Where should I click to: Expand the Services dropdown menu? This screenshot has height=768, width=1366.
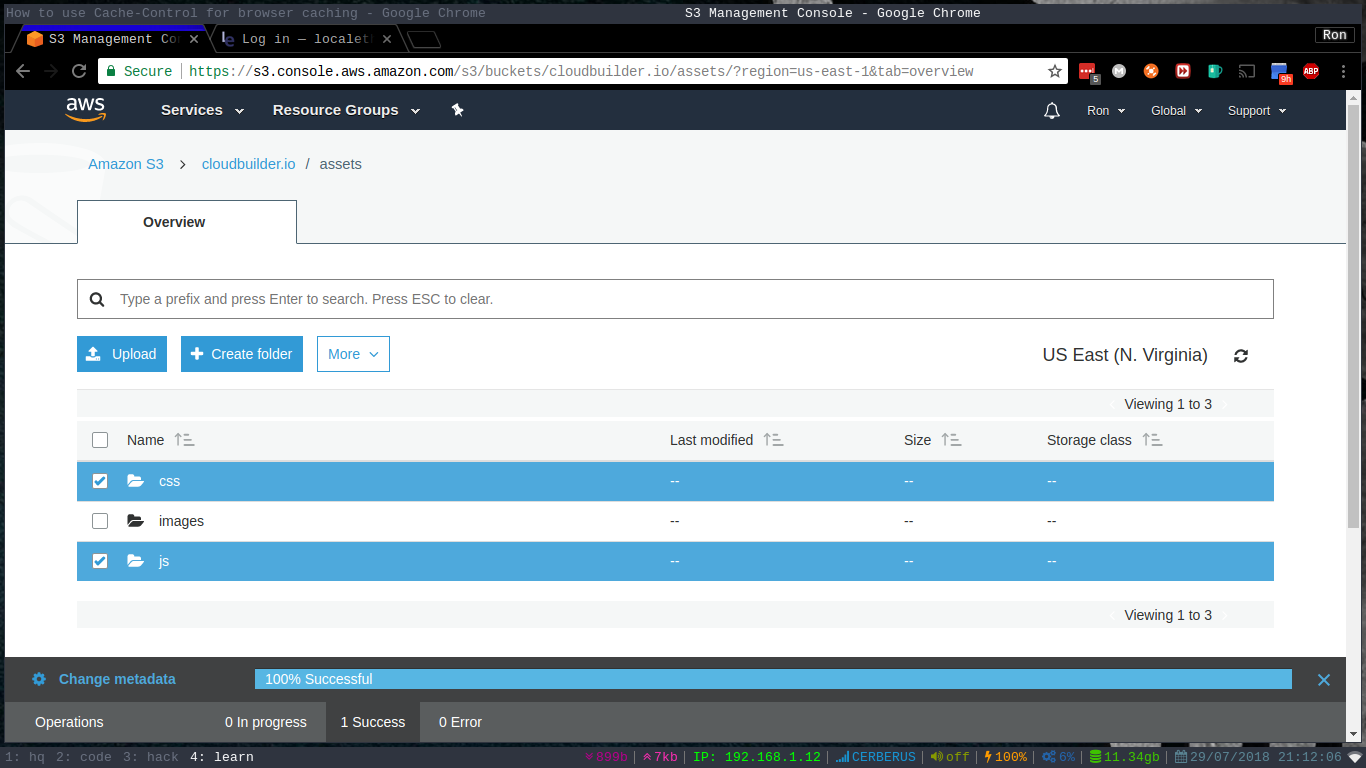coord(202,110)
